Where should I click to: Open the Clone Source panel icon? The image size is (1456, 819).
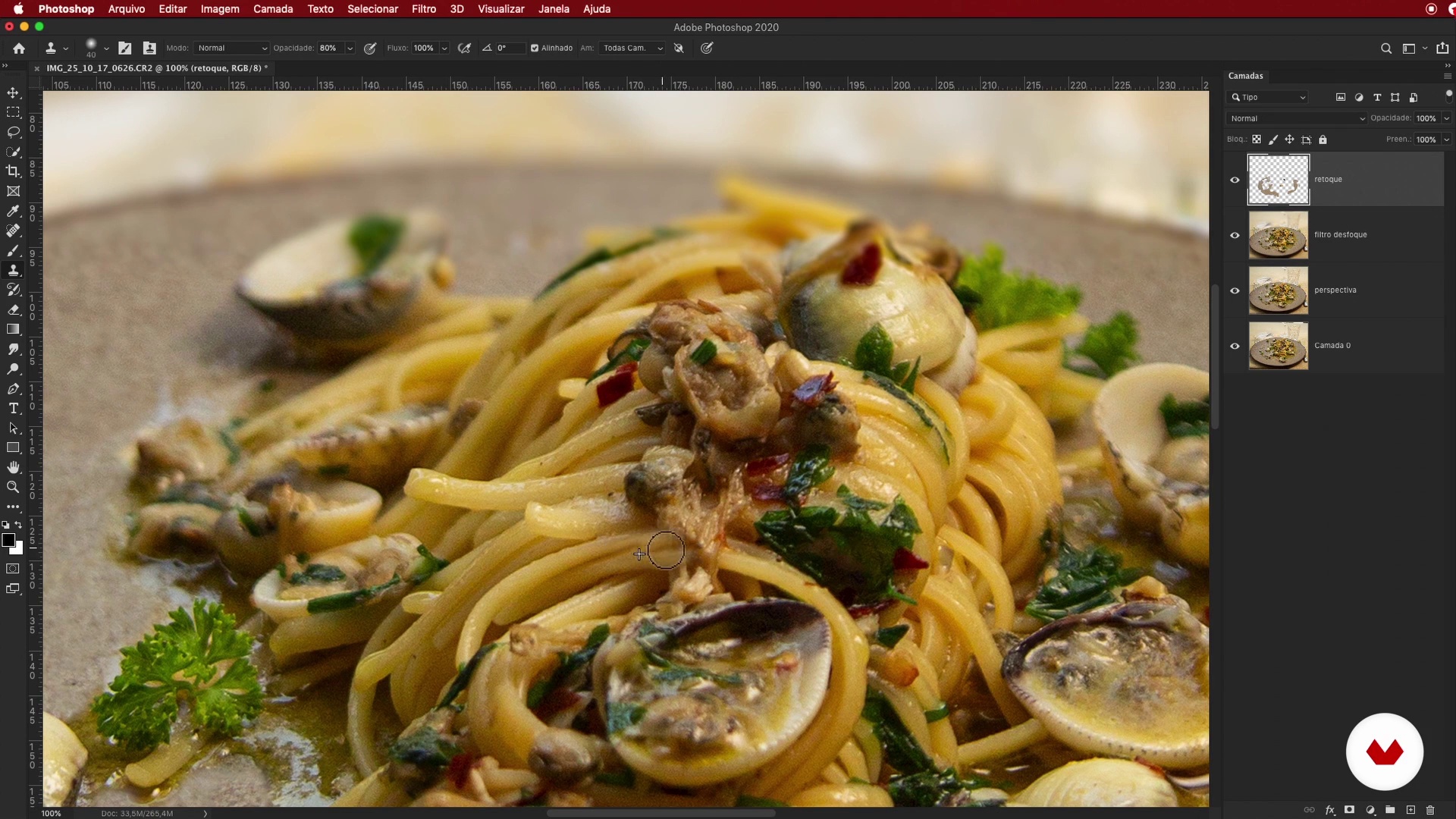click(149, 48)
